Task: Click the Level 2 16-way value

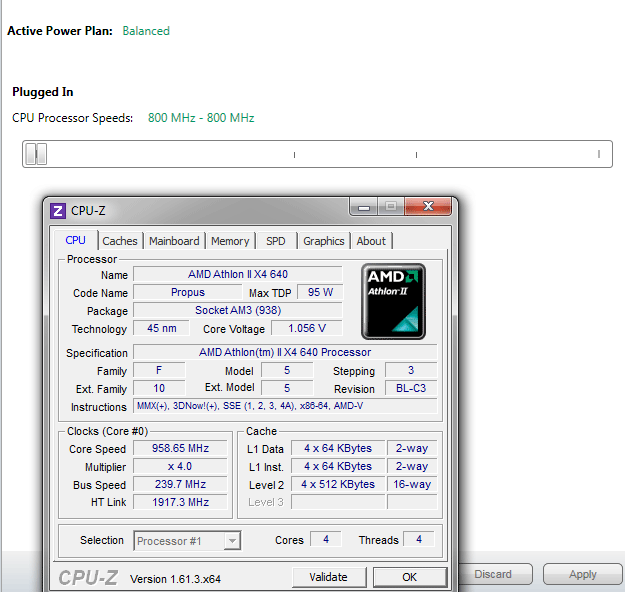Action: point(412,484)
